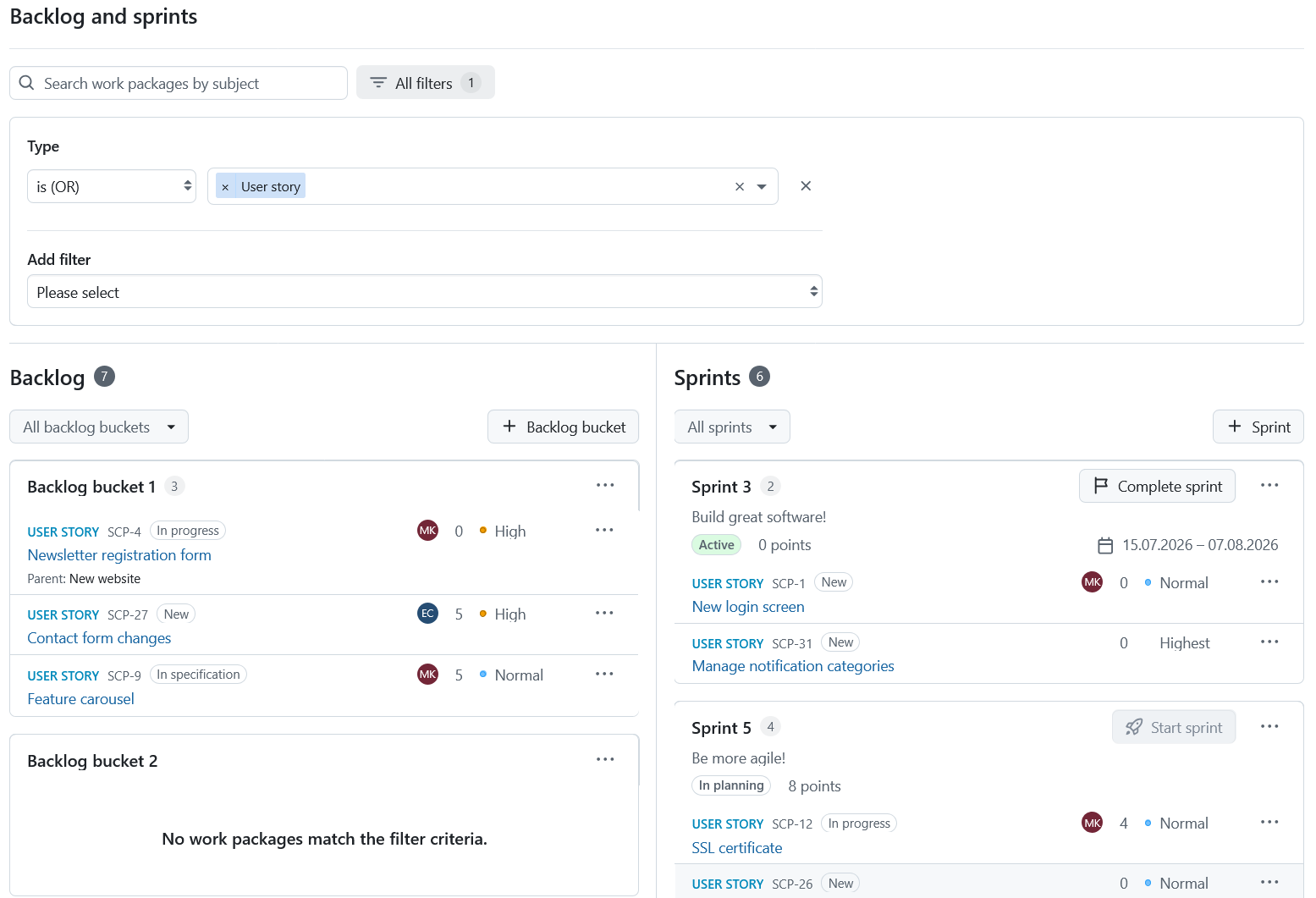Create a new Sprint
Viewport: 1316px width, 898px height.
[x=1258, y=427]
